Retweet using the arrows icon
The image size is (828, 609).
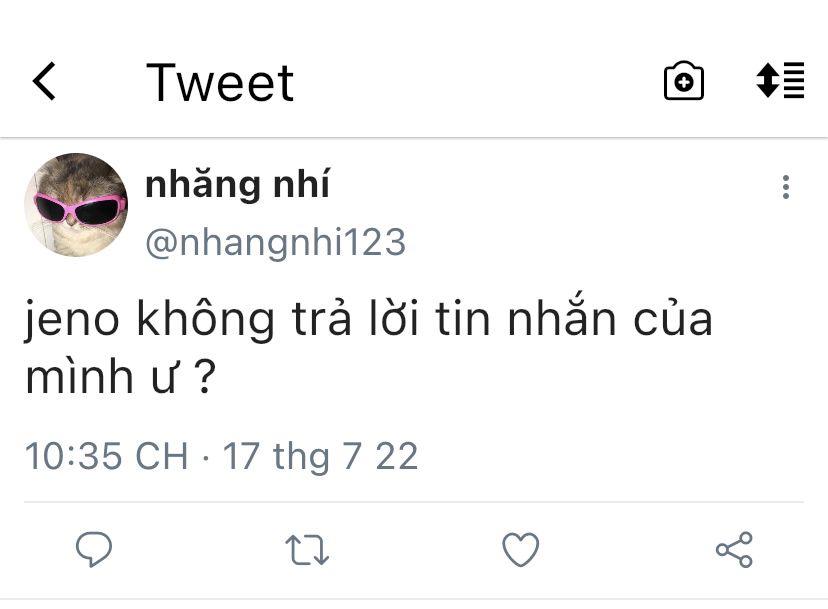[307, 550]
